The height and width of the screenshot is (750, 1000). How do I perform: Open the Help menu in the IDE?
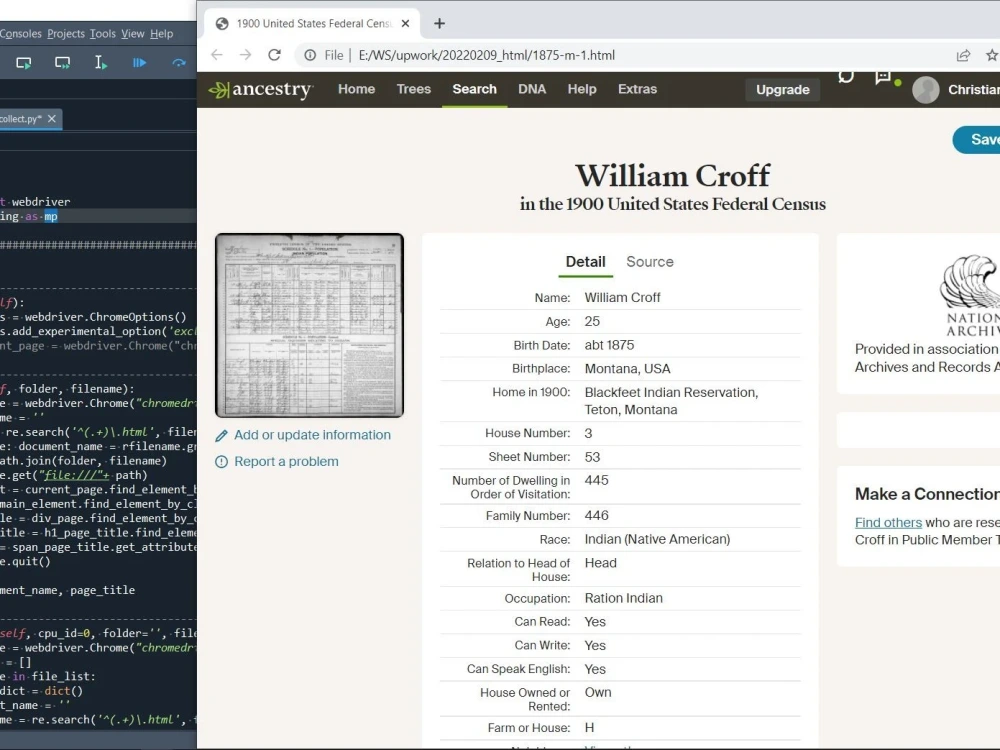pyautogui.click(x=161, y=34)
